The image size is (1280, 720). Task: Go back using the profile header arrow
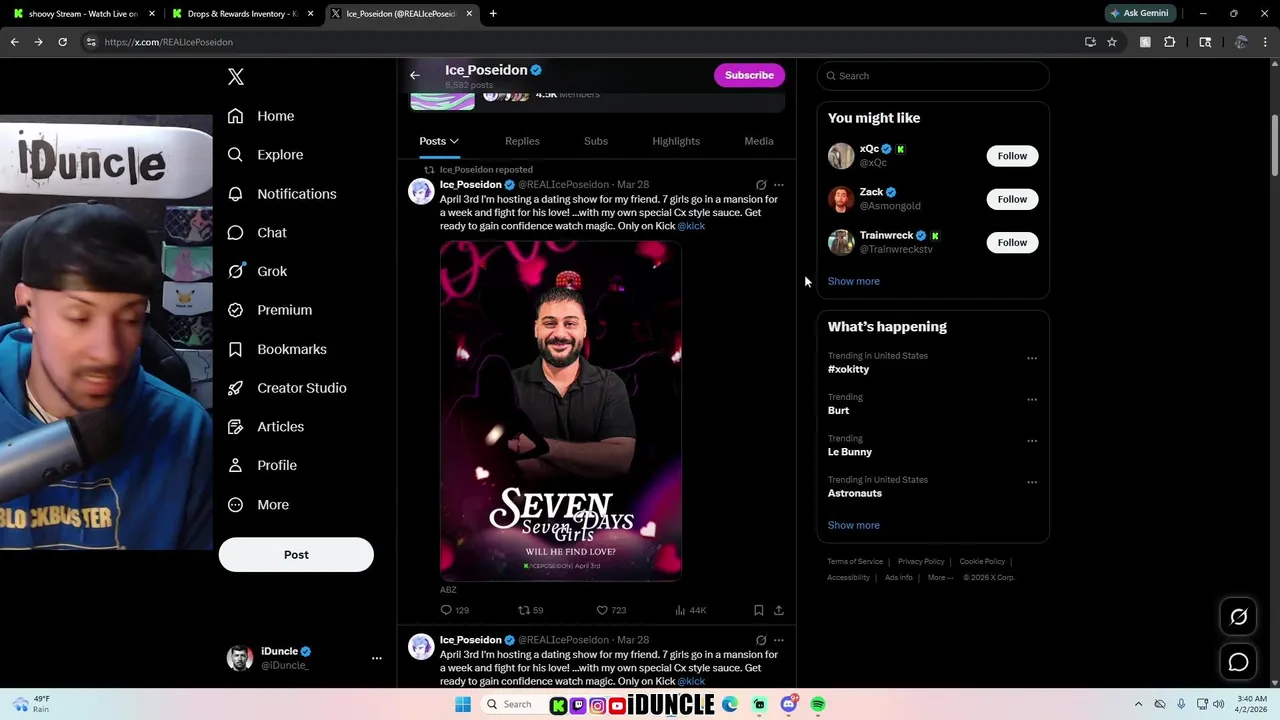(415, 75)
